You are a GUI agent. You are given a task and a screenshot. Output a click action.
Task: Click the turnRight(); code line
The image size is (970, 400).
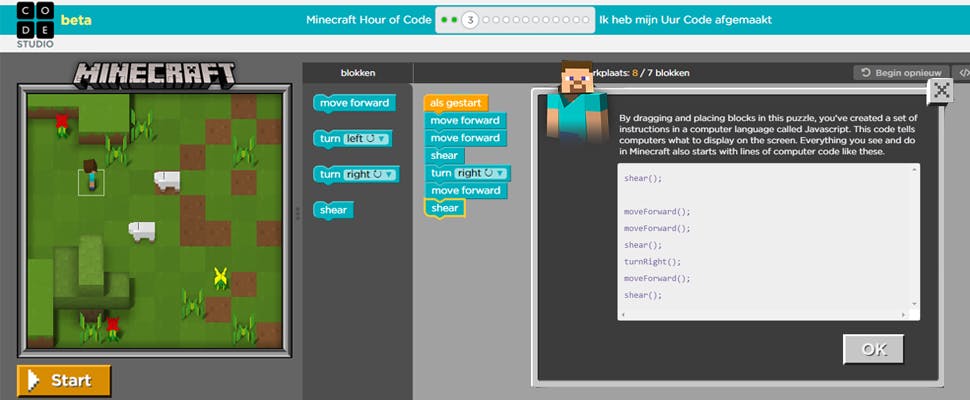click(652, 262)
